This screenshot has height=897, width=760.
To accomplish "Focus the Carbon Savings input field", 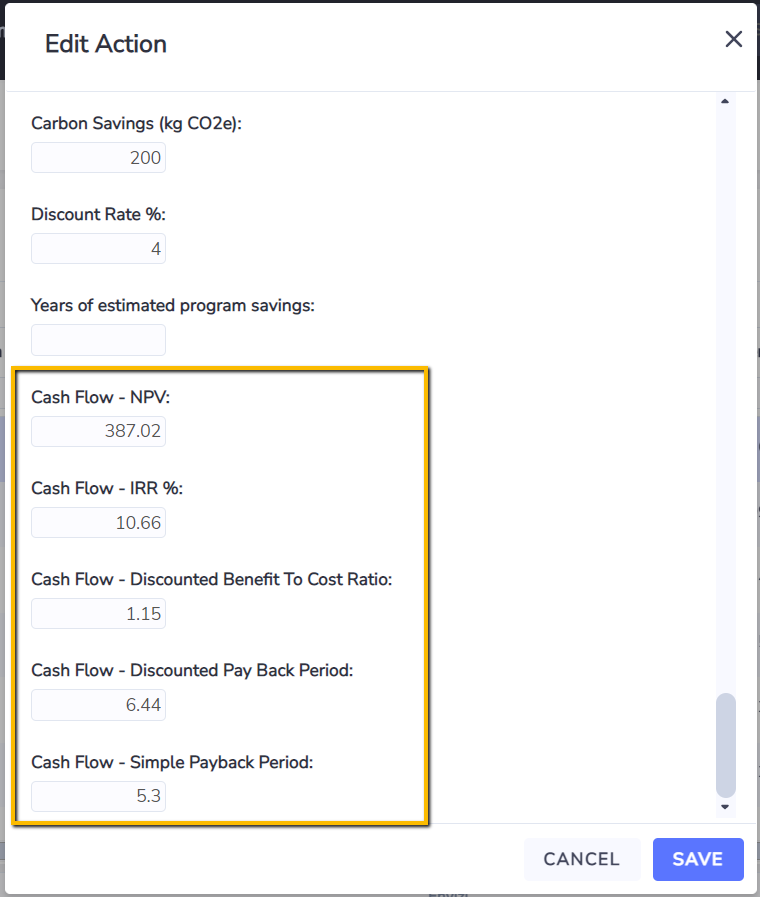I will pos(98,157).
